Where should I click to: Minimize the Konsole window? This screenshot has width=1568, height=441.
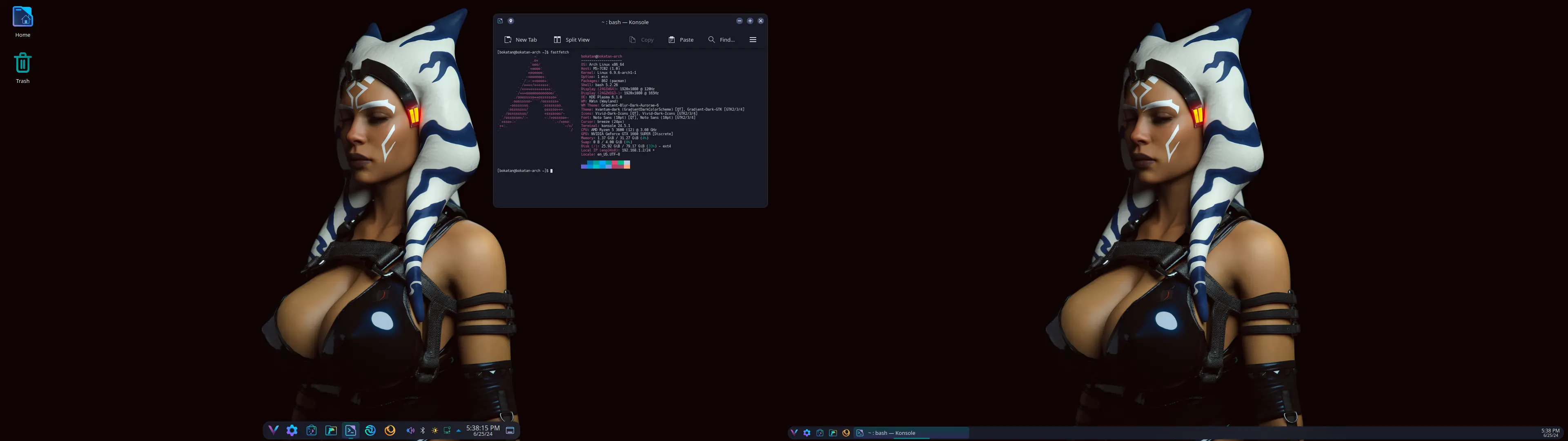pyautogui.click(x=739, y=21)
